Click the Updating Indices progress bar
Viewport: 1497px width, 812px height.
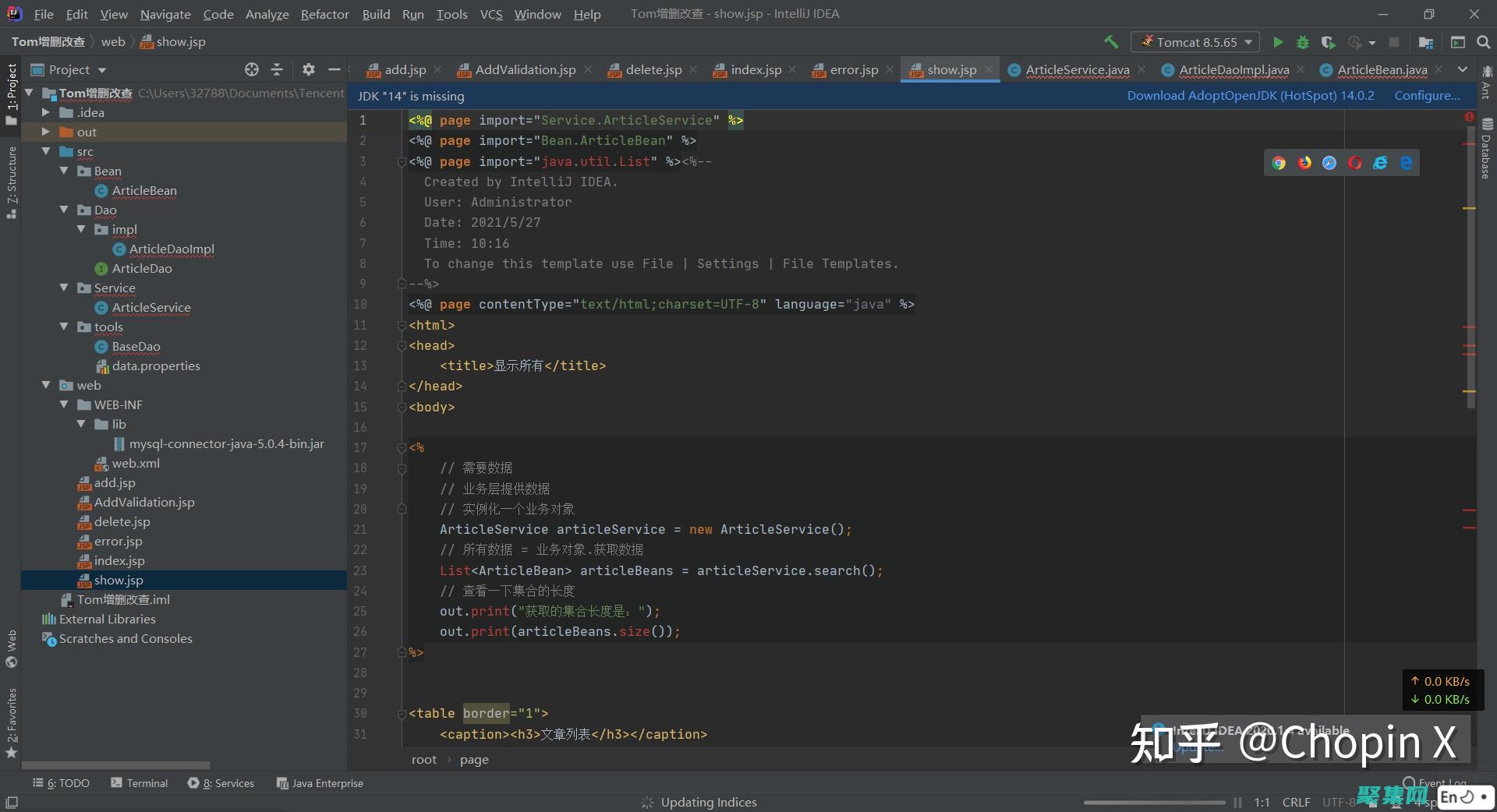708,802
